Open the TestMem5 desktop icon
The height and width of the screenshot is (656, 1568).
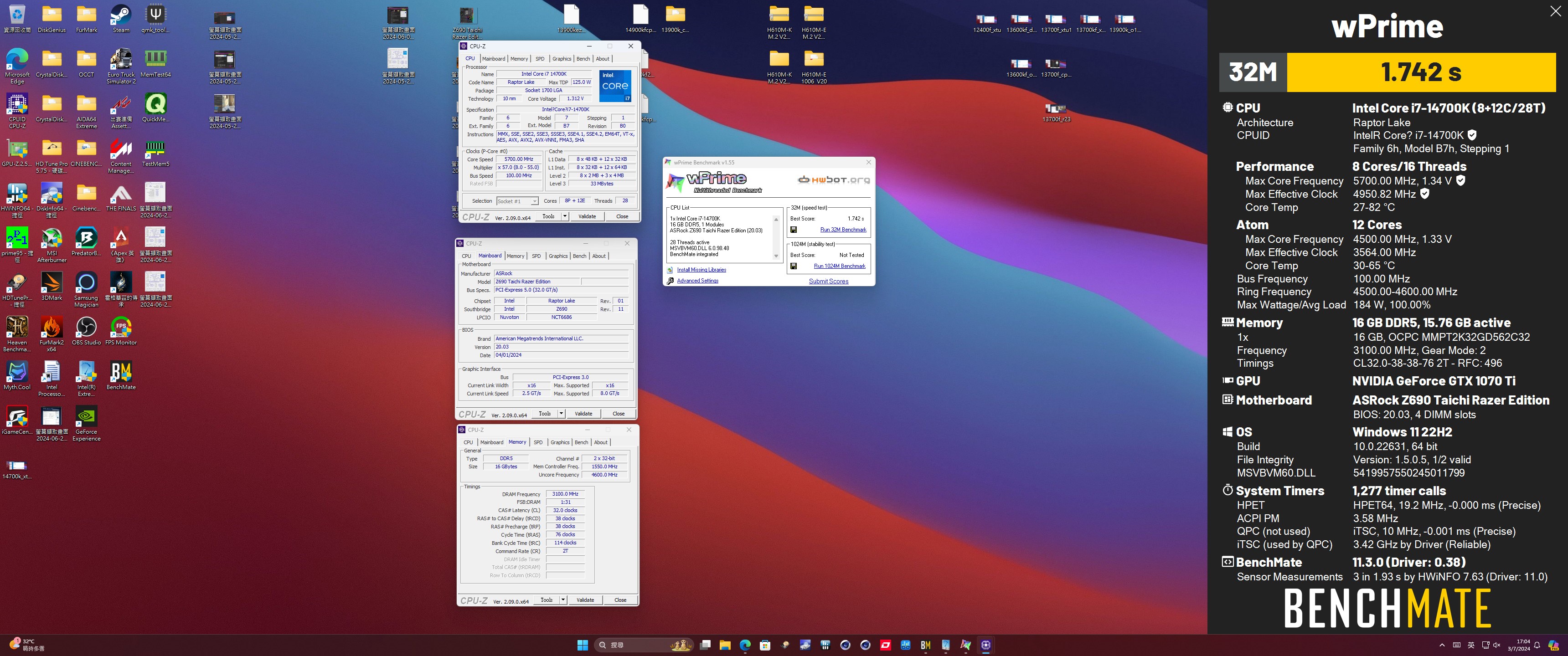(156, 153)
